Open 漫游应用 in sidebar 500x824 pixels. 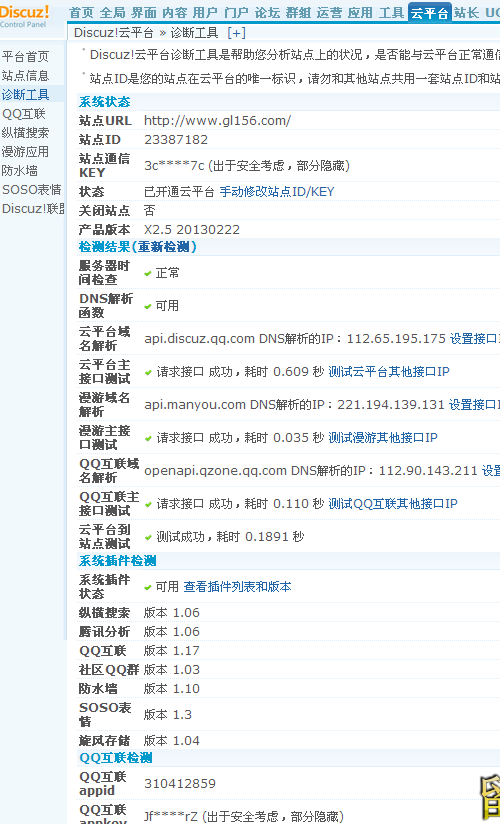pyautogui.click(x=25, y=151)
